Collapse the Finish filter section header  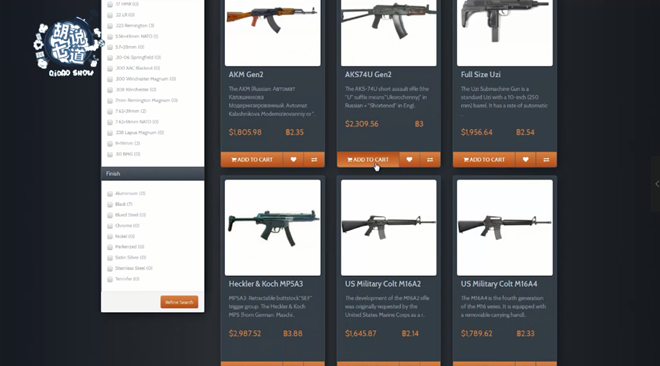(x=153, y=173)
